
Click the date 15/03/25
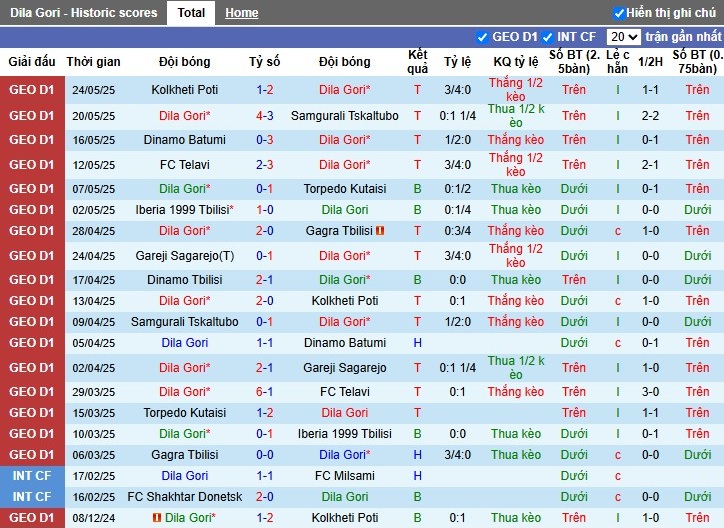(93, 413)
